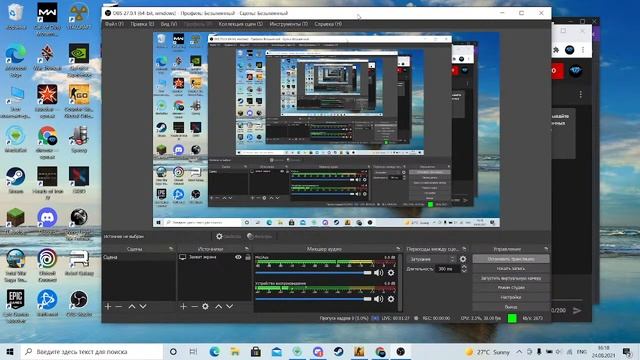Click the Start Recording button
The image size is (640, 360).
click(x=511, y=269)
